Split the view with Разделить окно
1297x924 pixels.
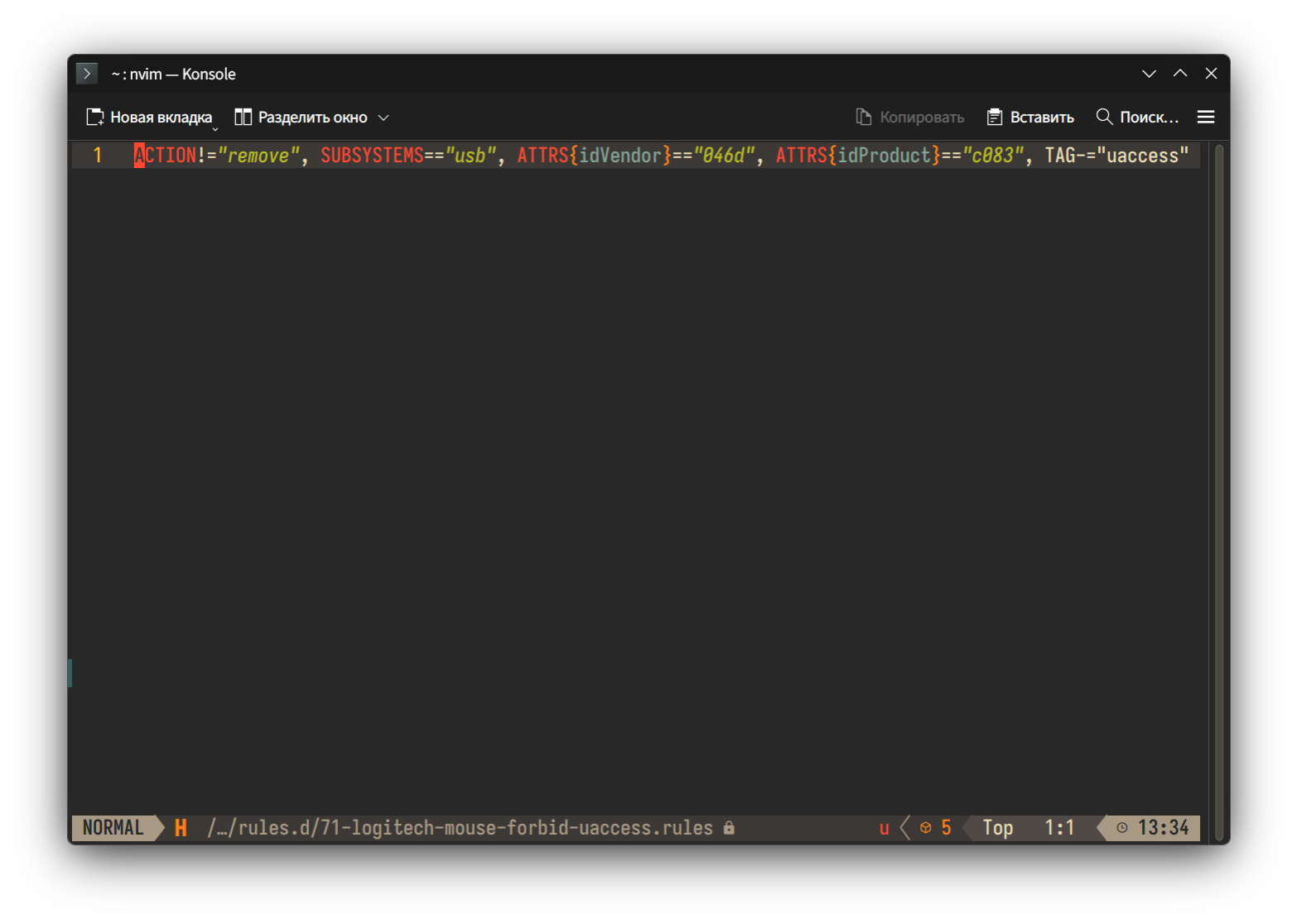(x=301, y=118)
